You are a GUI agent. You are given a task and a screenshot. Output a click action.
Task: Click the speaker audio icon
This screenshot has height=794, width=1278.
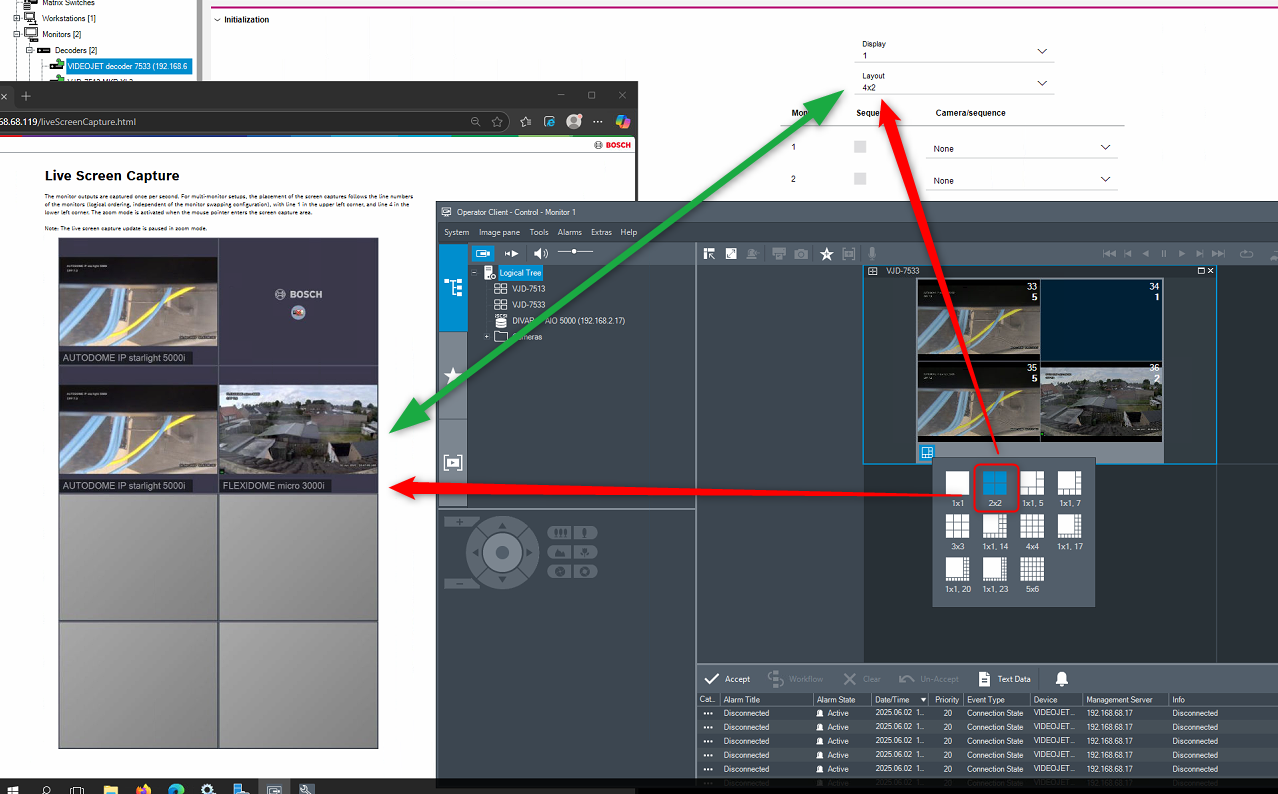(540, 253)
